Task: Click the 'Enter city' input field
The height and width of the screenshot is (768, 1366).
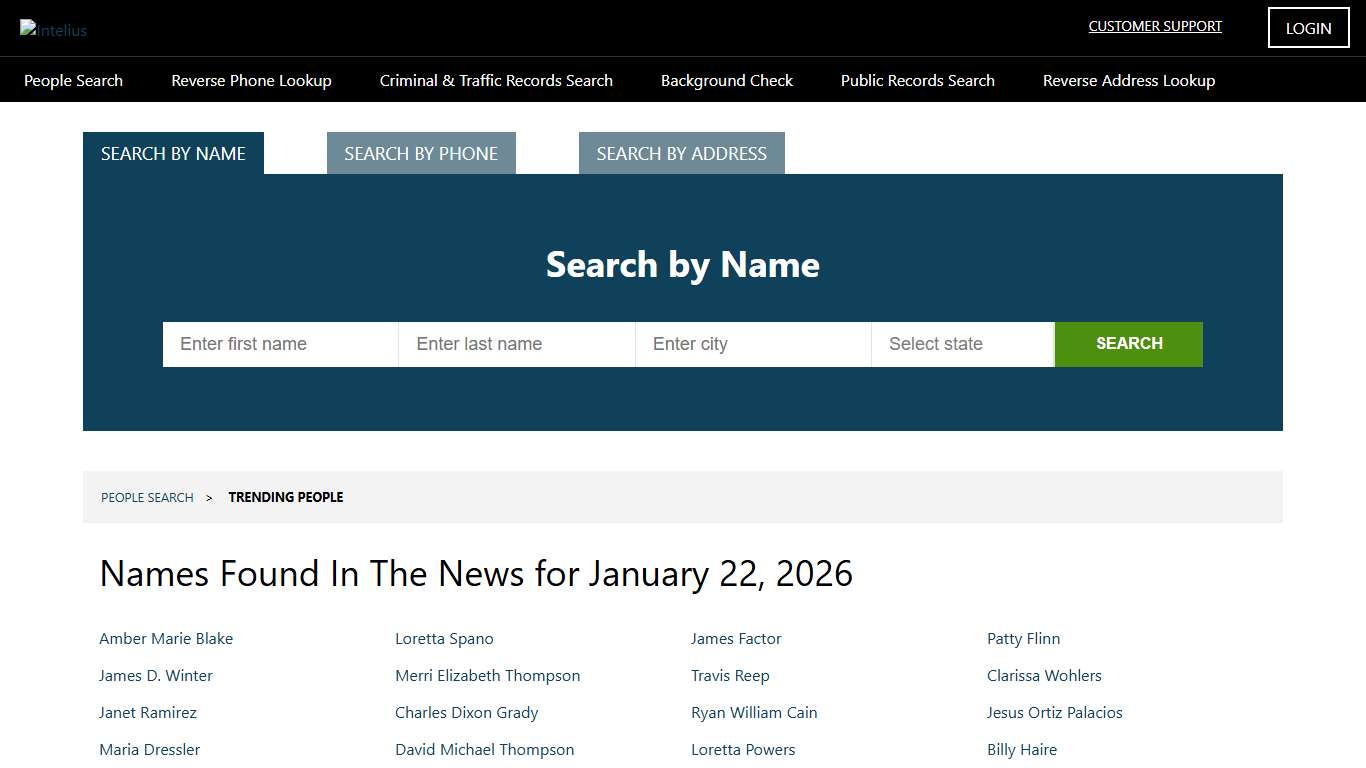Action: (x=753, y=344)
